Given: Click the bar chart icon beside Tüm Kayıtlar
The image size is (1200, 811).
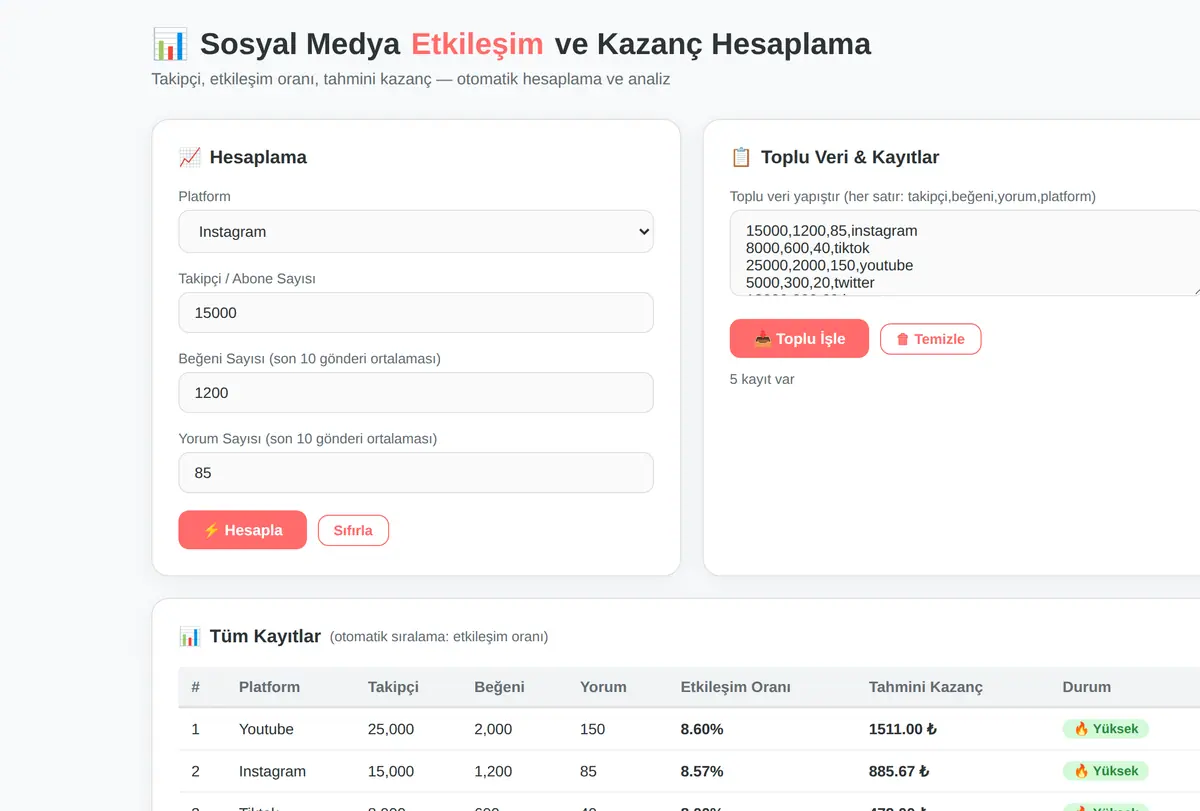Looking at the screenshot, I should (x=190, y=636).
